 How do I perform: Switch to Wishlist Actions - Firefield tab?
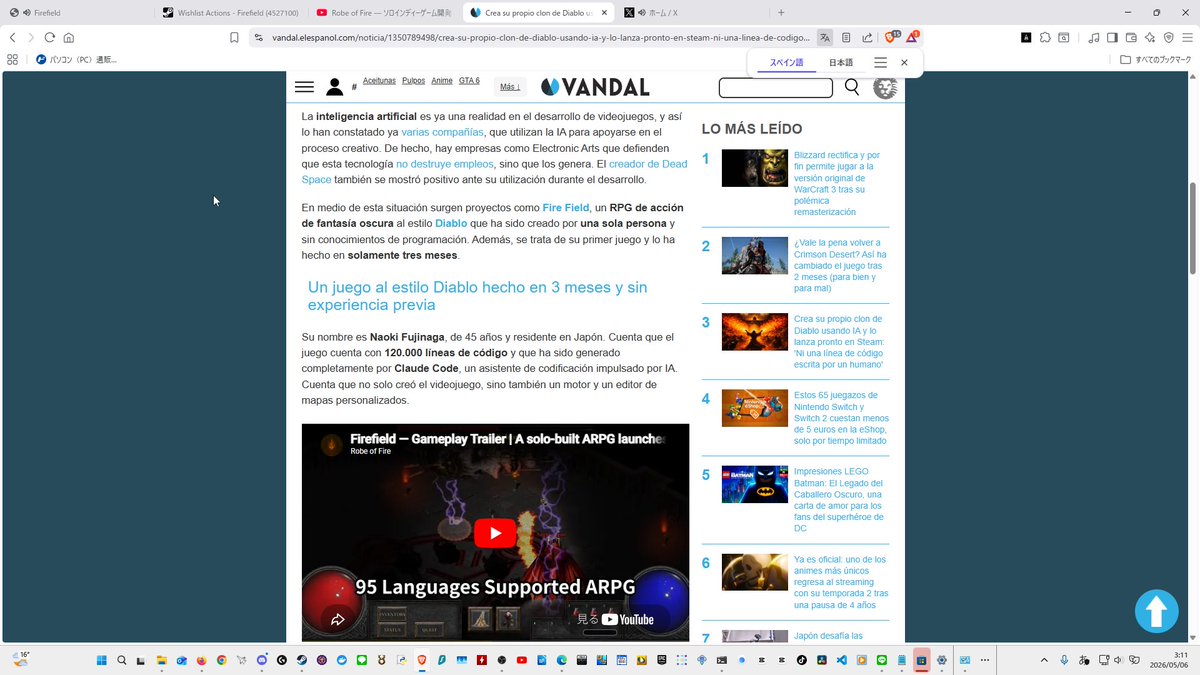click(230, 12)
